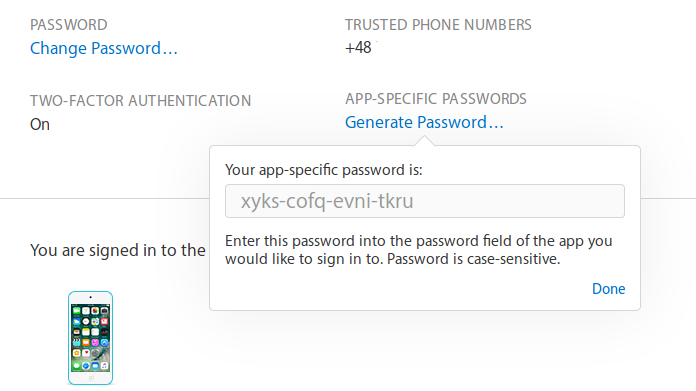Click the TWO-FACTOR AUTHENTICATION heading
This screenshot has height=391, width=696.
(x=140, y=101)
